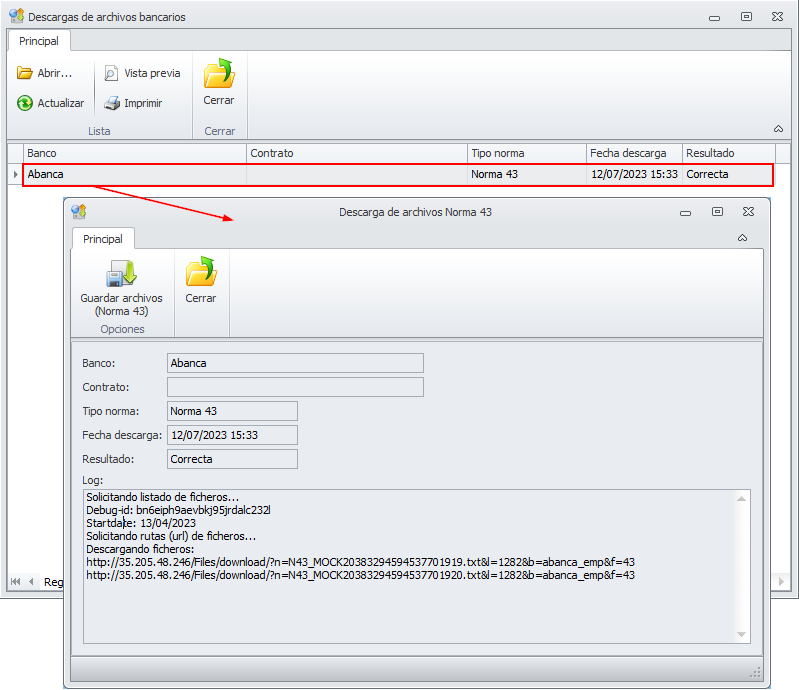Sort by Fecha descarga column header
The width and height of the screenshot is (799, 690).
[x=634, y=153]
